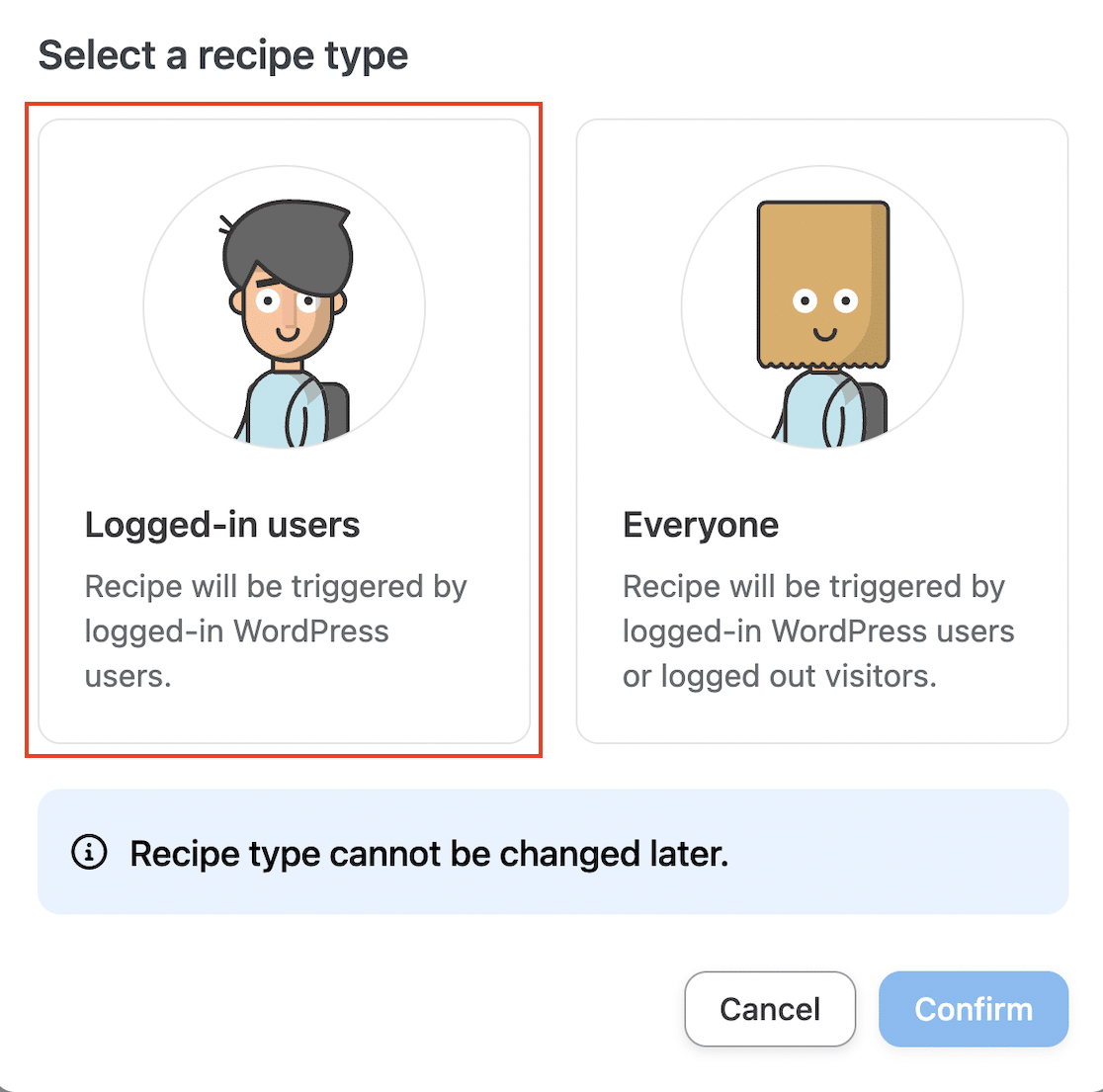Click the smiling face on the paper bag

tap(824, 313)
